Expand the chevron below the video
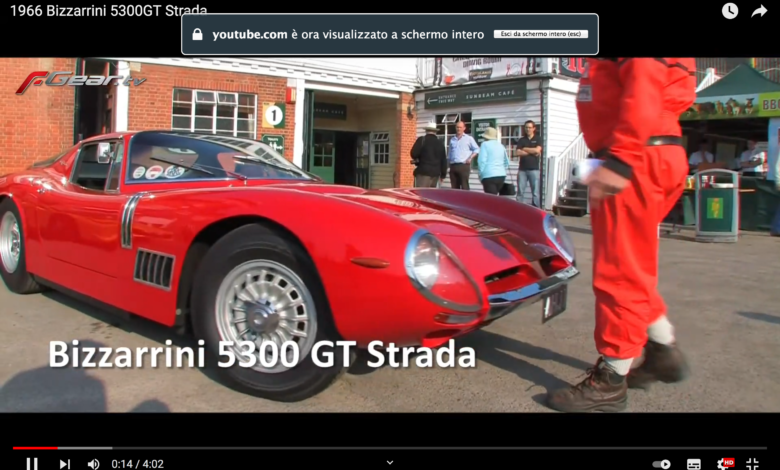 click(x=390, y=463)
